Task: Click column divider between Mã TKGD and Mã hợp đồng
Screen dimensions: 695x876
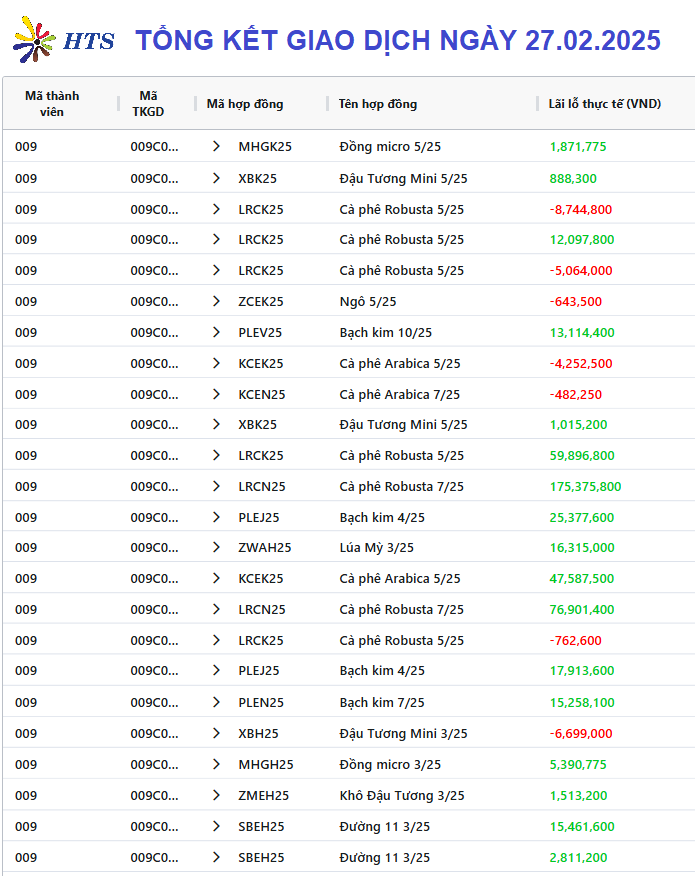Action: (x=196, y=104)
